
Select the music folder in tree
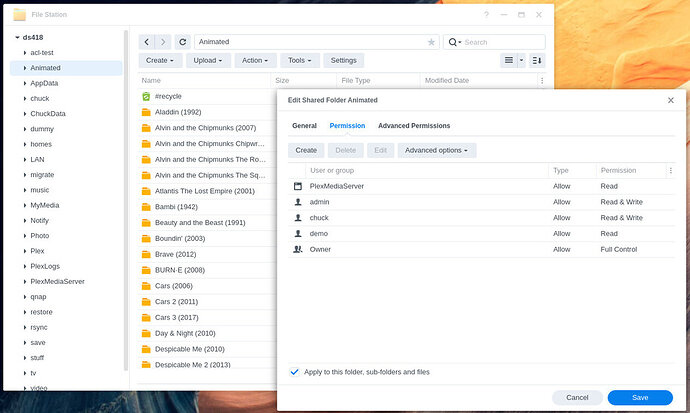coord(40,190)
